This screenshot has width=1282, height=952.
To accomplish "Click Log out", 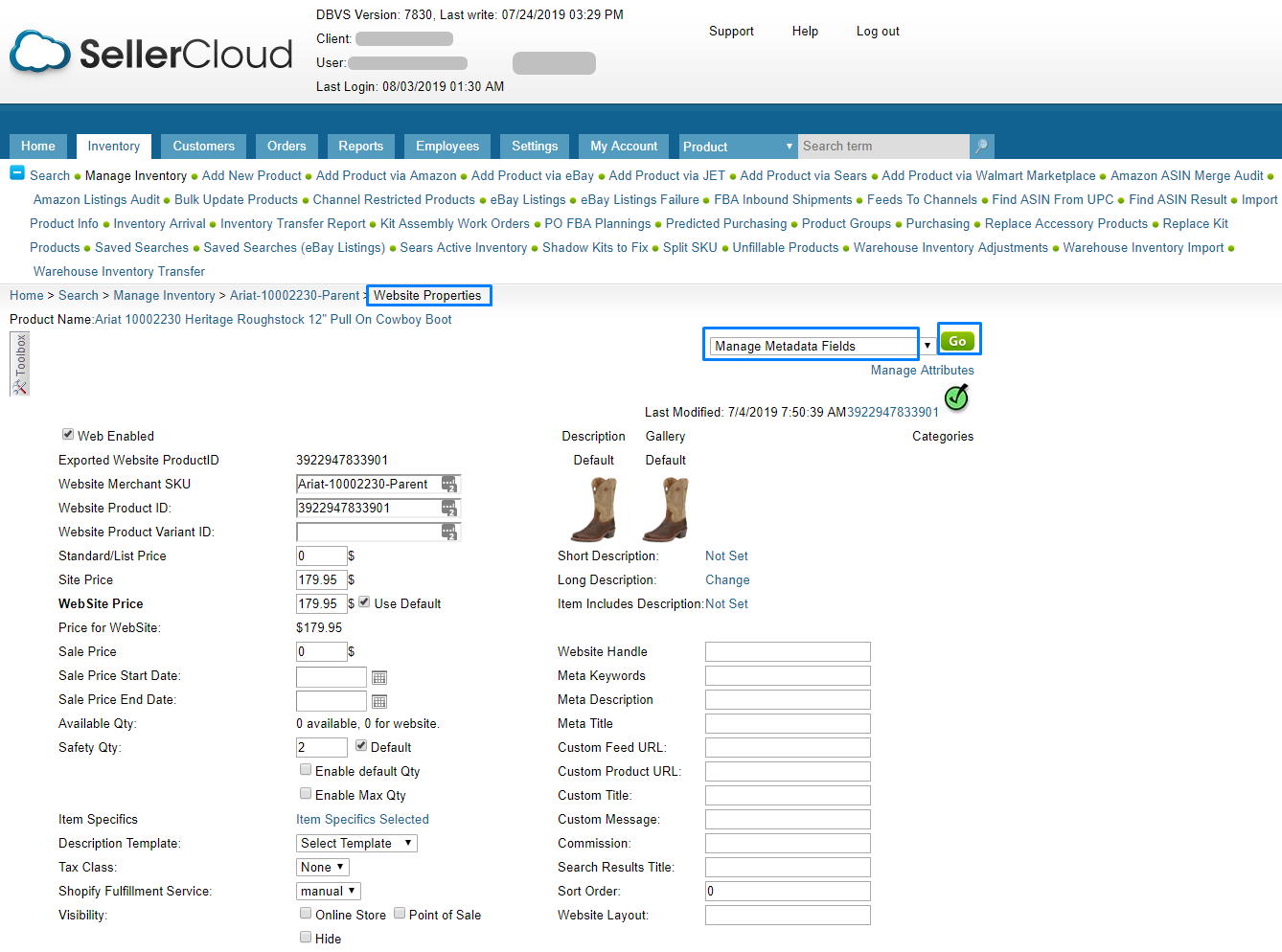I will pyautogui.click(x=878, y=32).
